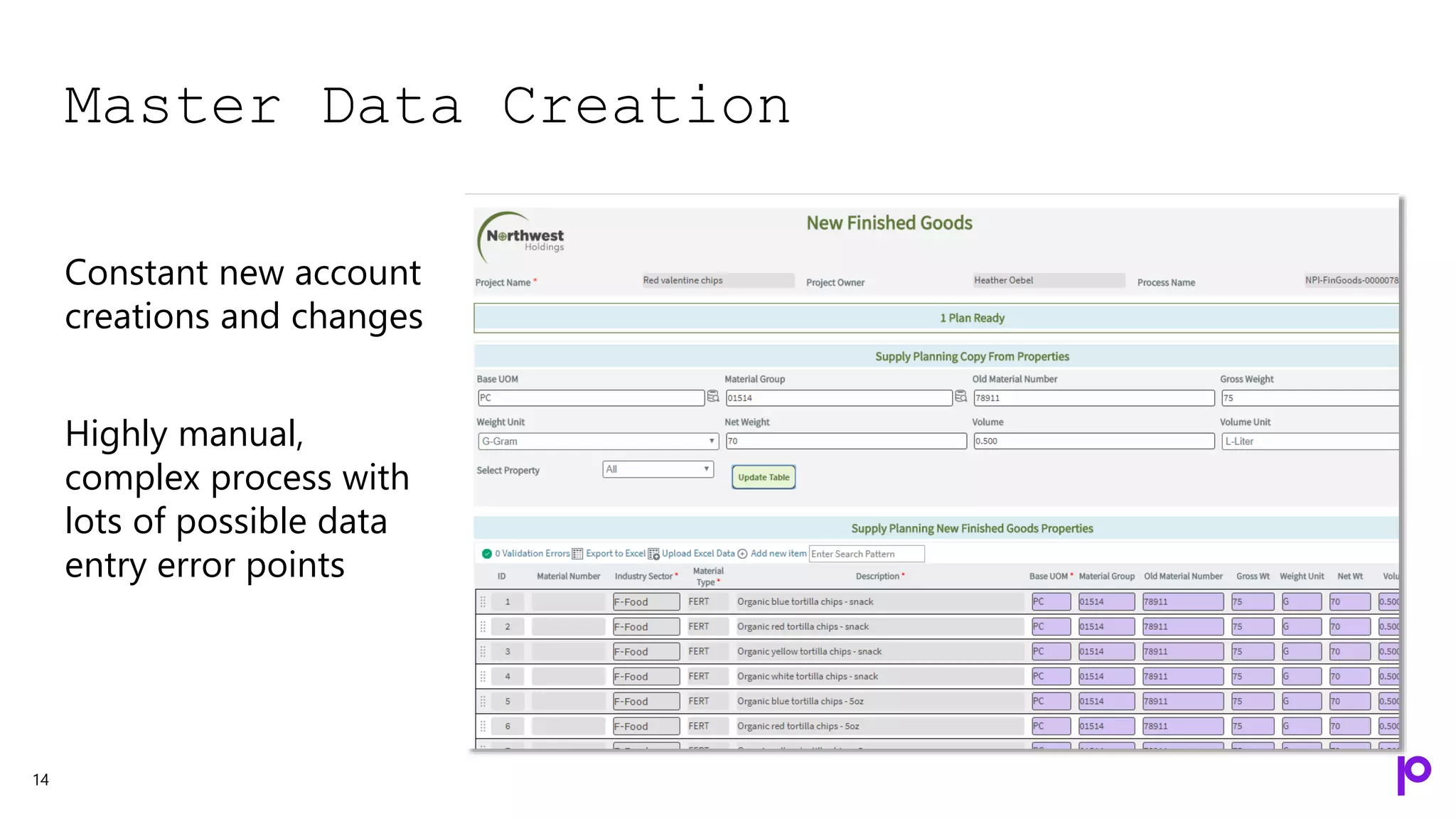Click the 0 Validation Errors link
This screenshot has height=819, width=1456.
(x=532, y=554)
